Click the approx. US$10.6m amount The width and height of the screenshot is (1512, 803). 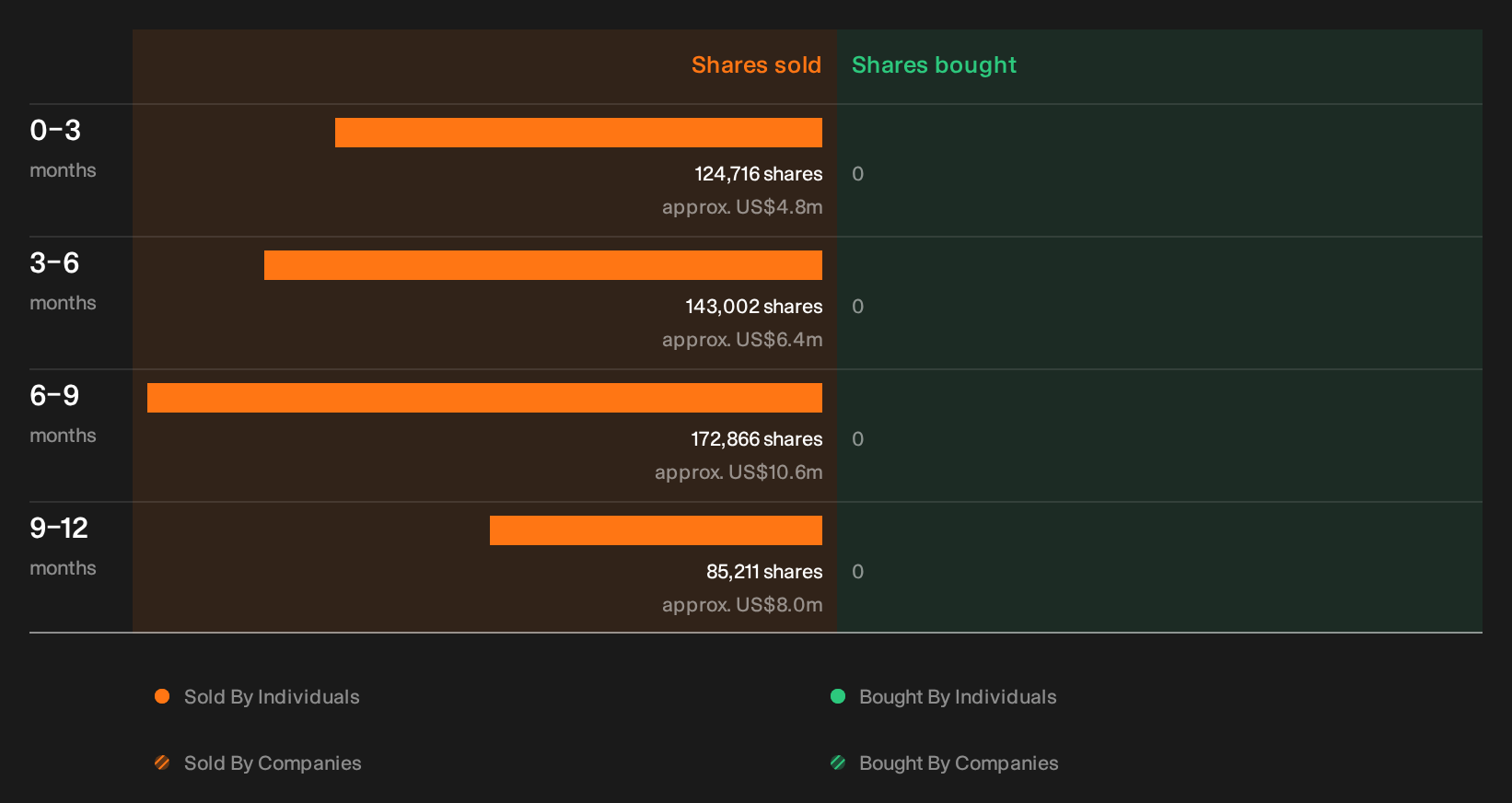pos(739,472)
